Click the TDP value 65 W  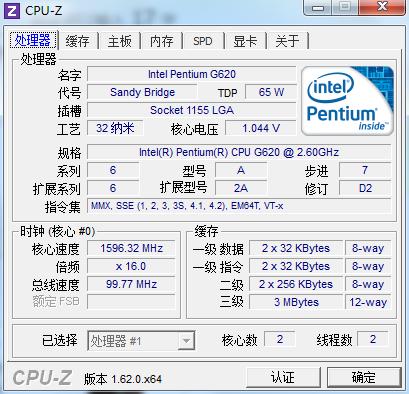271,92
